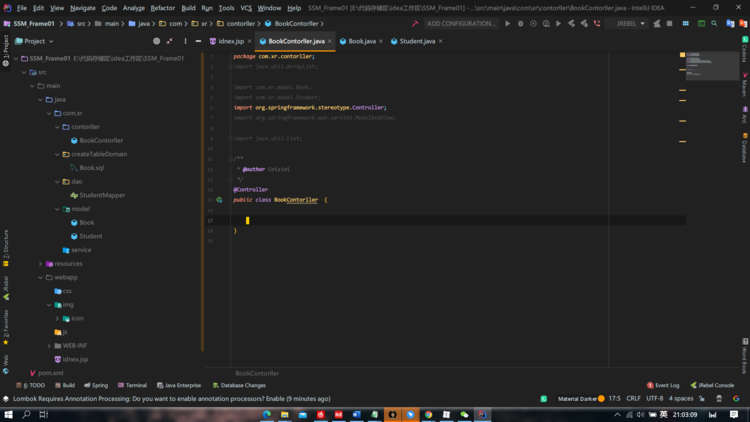
Task: Click the Stop square icon
Action: pyautogui.click(x=670, y=23)
